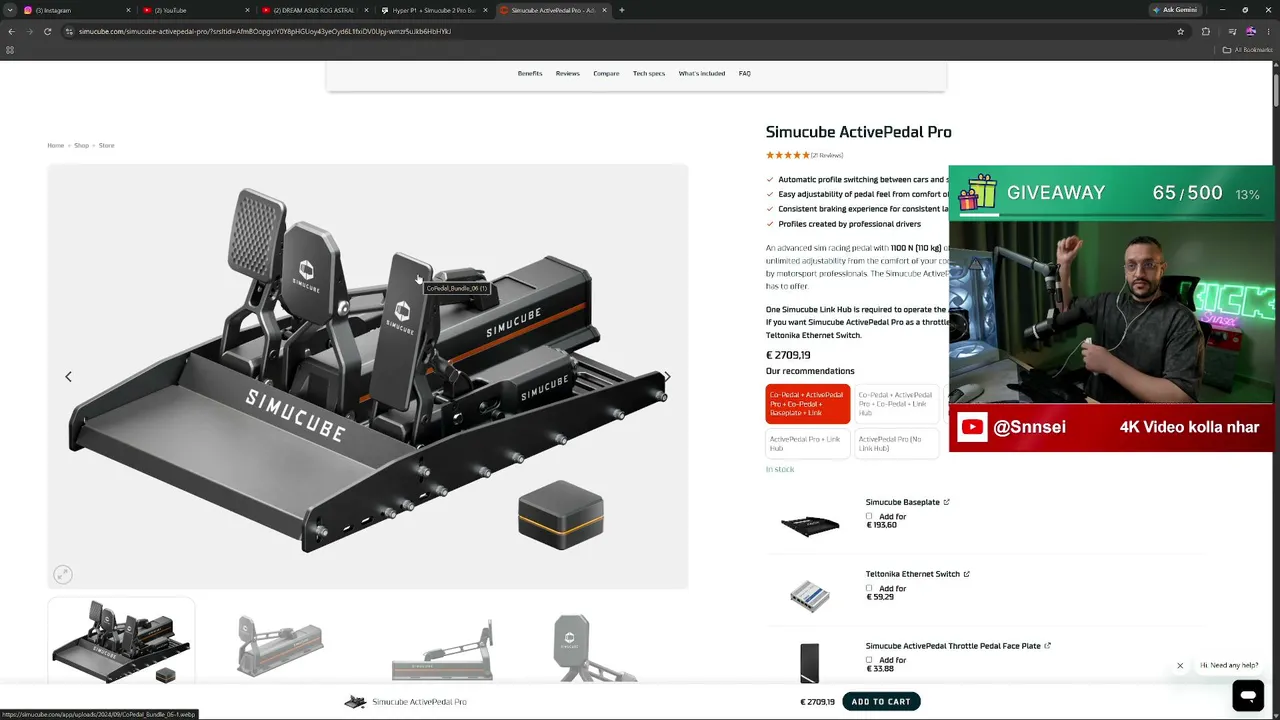Open Throttle Pedal Face Plate external link icon

pyautogui.click(x=1048, y=646)
